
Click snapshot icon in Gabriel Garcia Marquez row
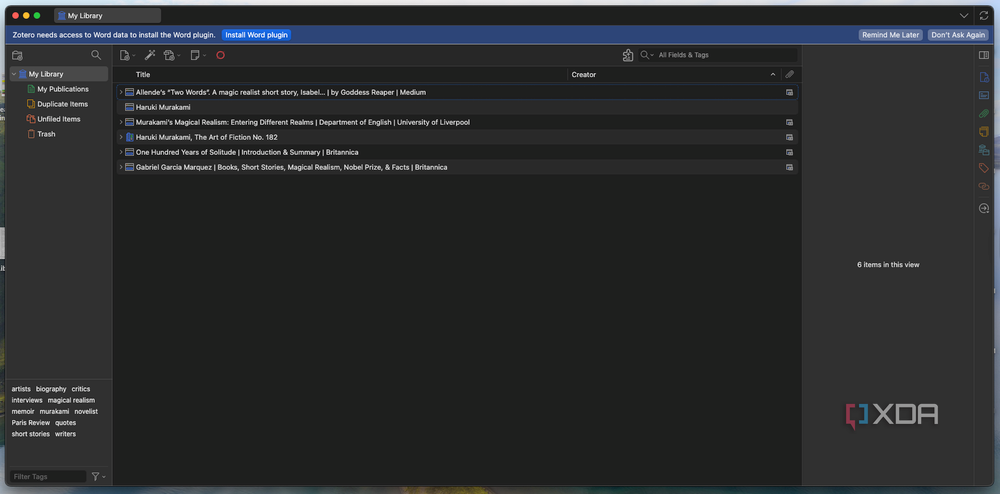click(790, 167)
